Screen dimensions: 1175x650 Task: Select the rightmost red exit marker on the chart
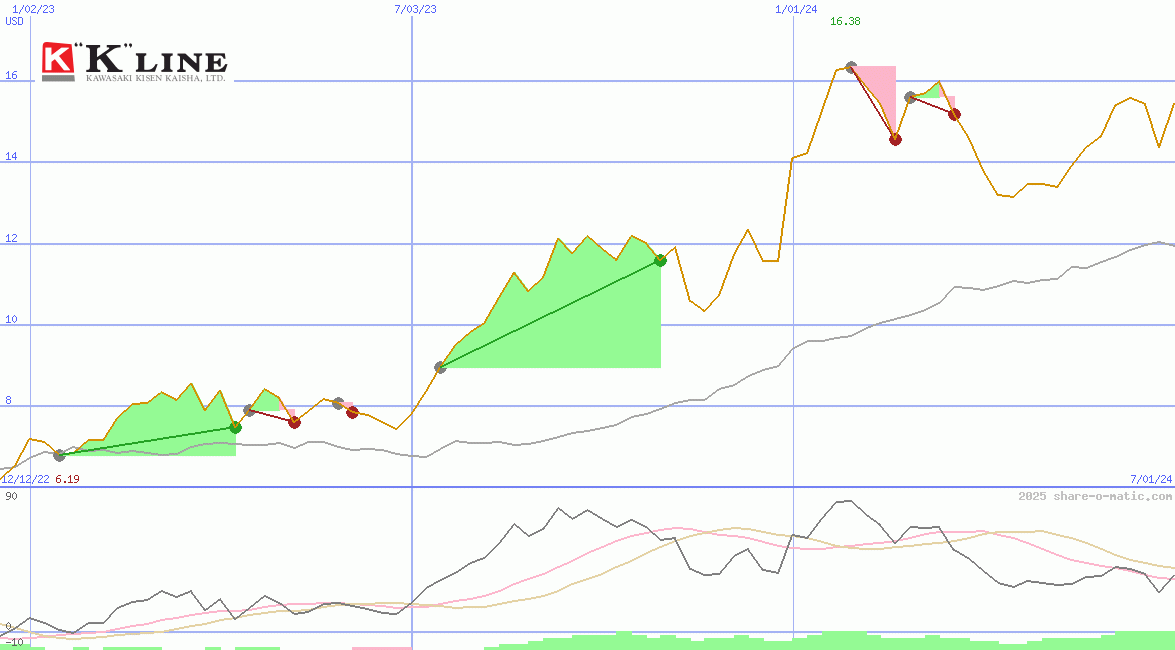pyautogui.click(x=954, y=114)
